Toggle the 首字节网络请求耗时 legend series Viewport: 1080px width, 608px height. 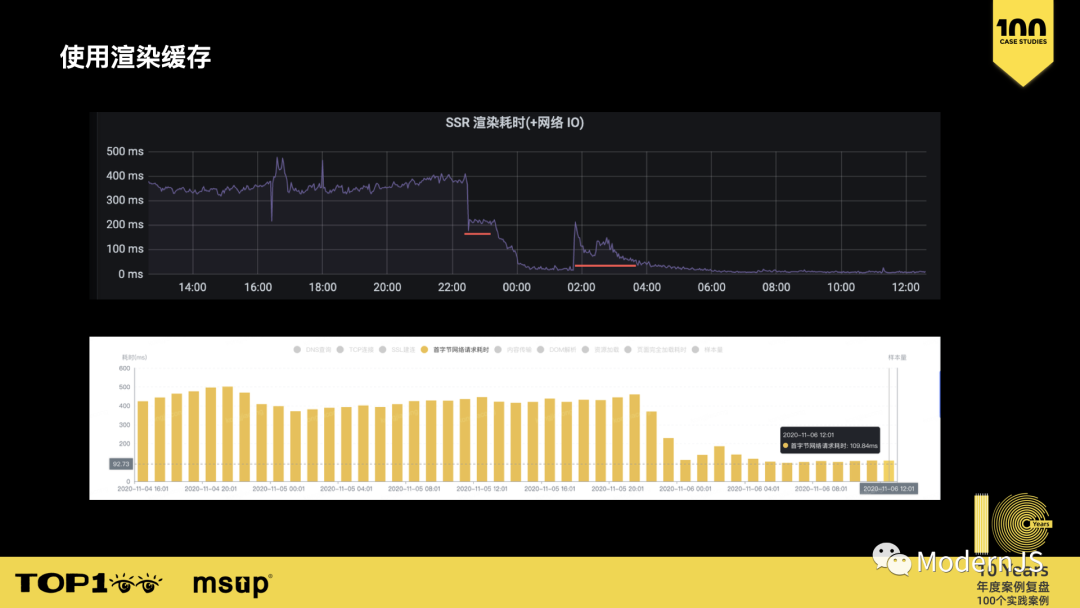[455, 350]
